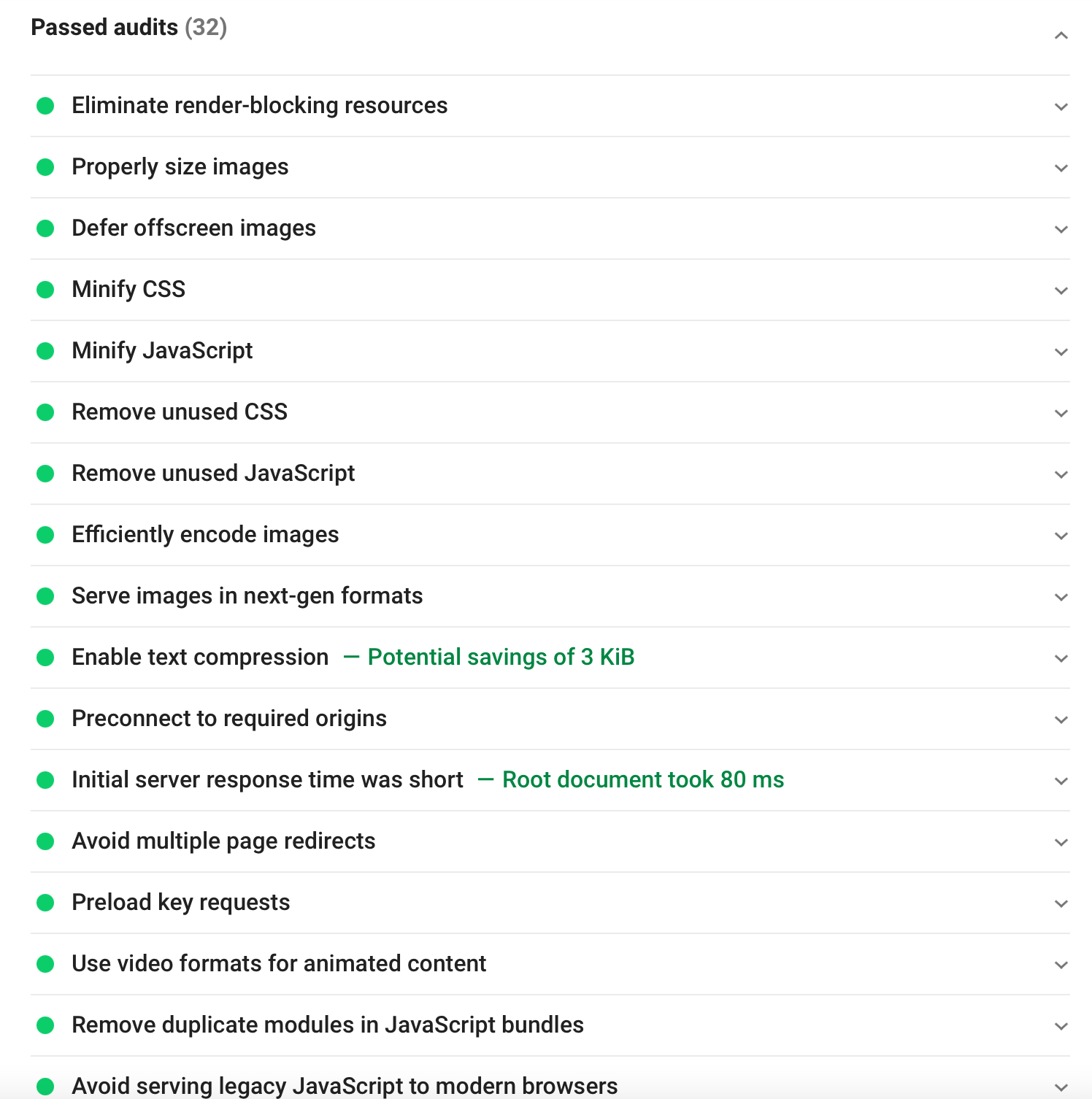Open the Remove unused JavaScript audit row

tap(213, 474)
